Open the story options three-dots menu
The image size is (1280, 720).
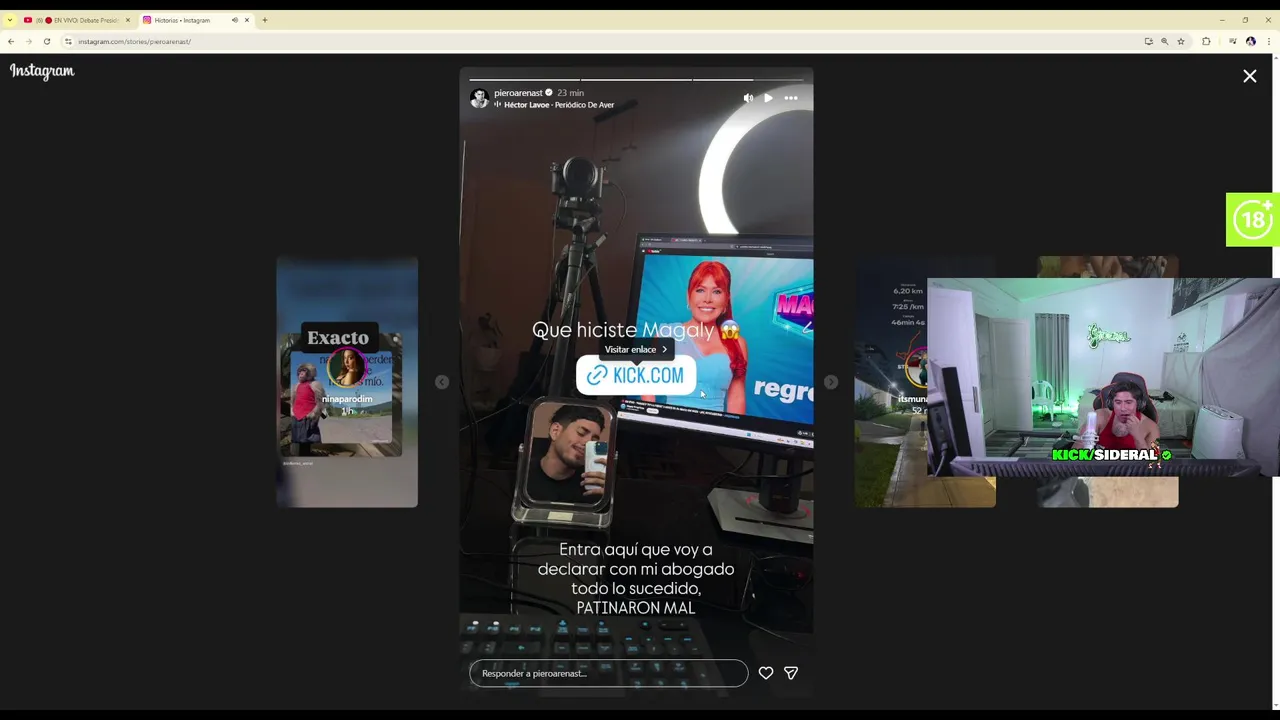pyautogui.click(x=791, y=98)
